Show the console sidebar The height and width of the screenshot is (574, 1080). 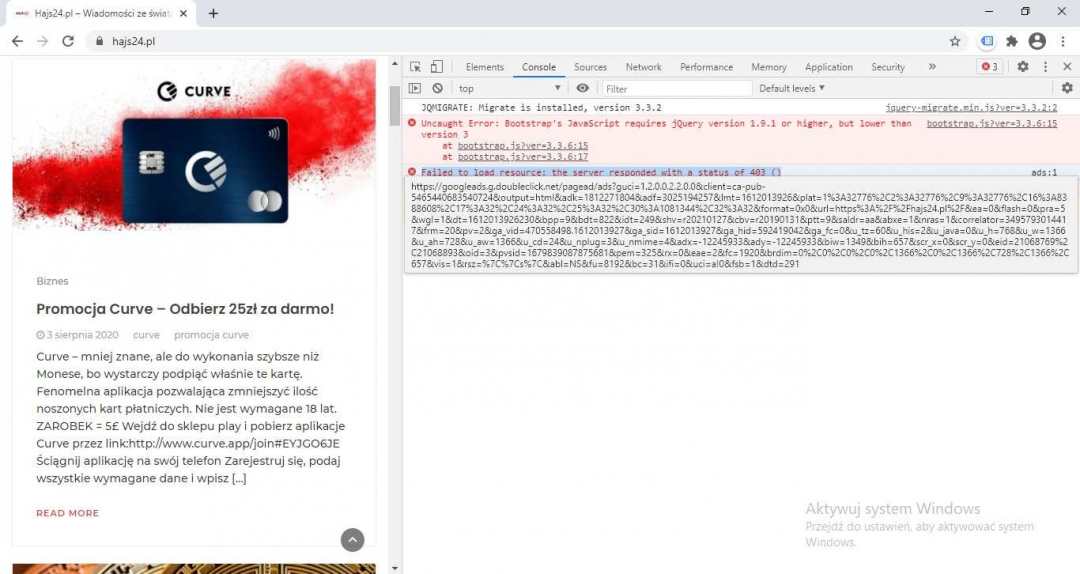pyautogui.click(x=415, y=88)
